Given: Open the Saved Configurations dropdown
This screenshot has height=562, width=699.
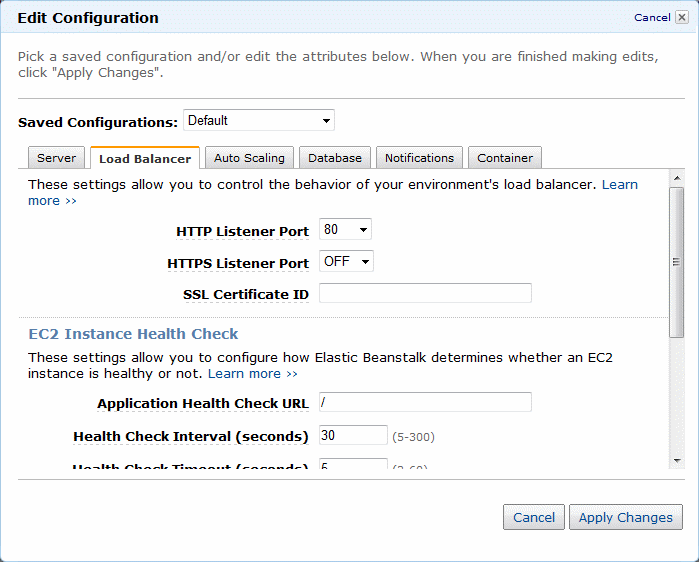Looking at the screenshot, I should (x=259, y=121).
